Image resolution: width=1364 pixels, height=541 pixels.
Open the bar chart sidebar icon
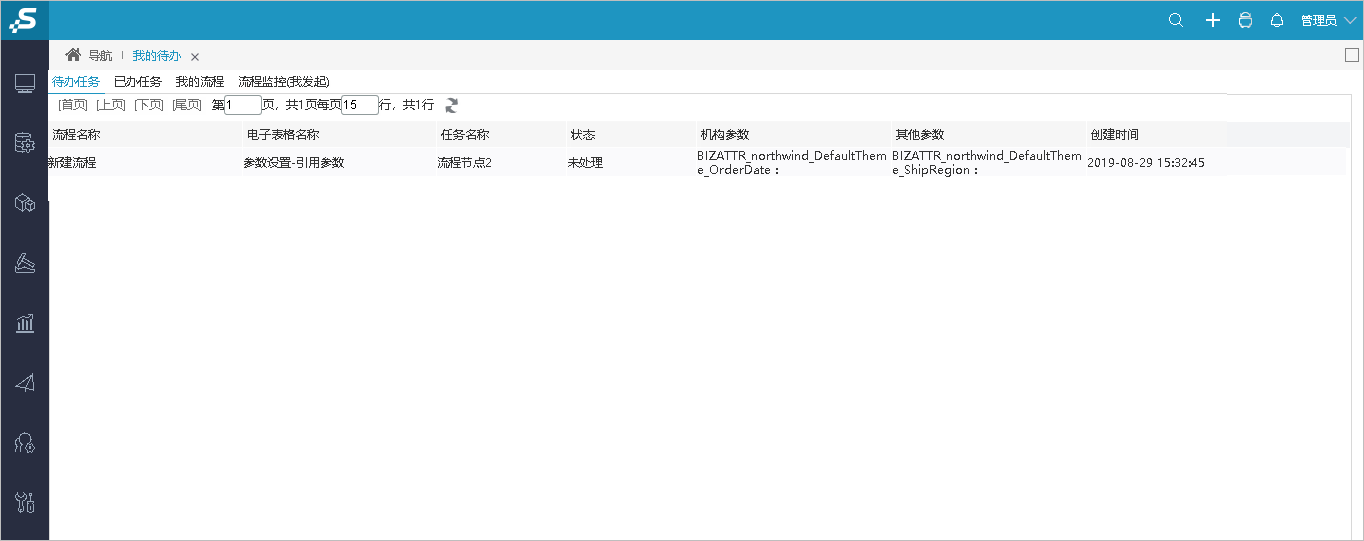point(25,323)
